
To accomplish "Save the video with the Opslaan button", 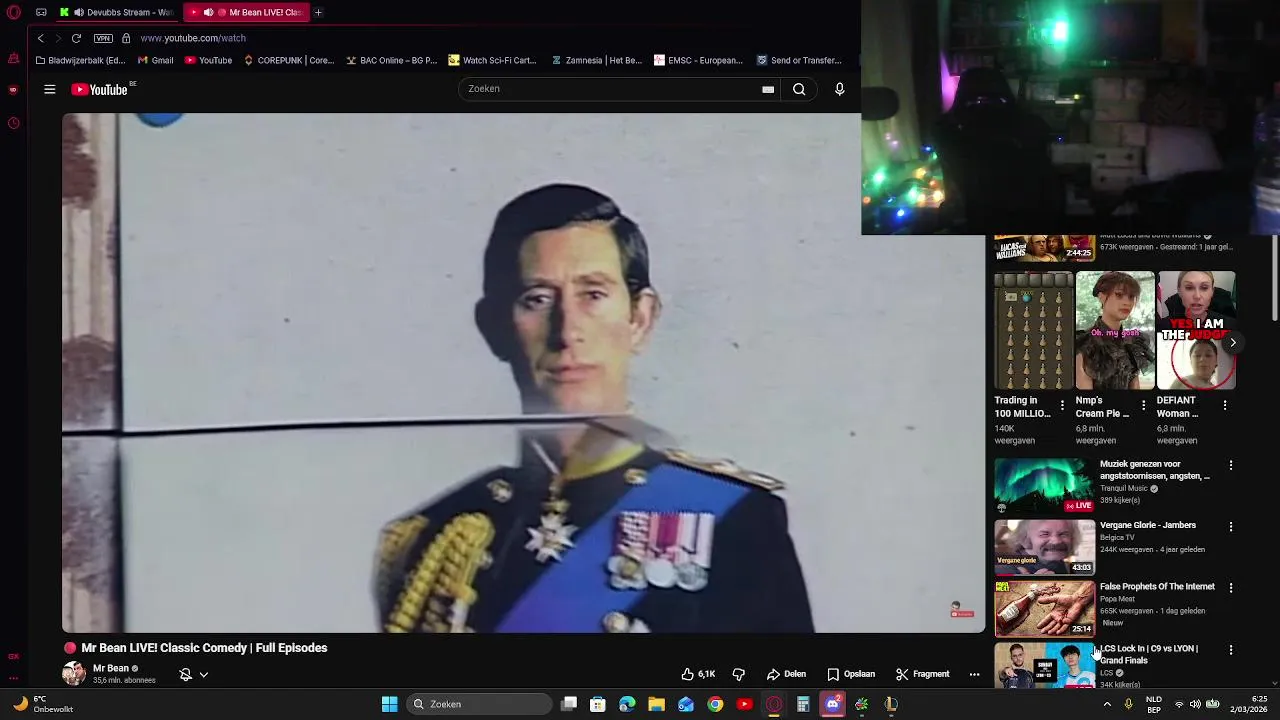I will click(851, 674).
